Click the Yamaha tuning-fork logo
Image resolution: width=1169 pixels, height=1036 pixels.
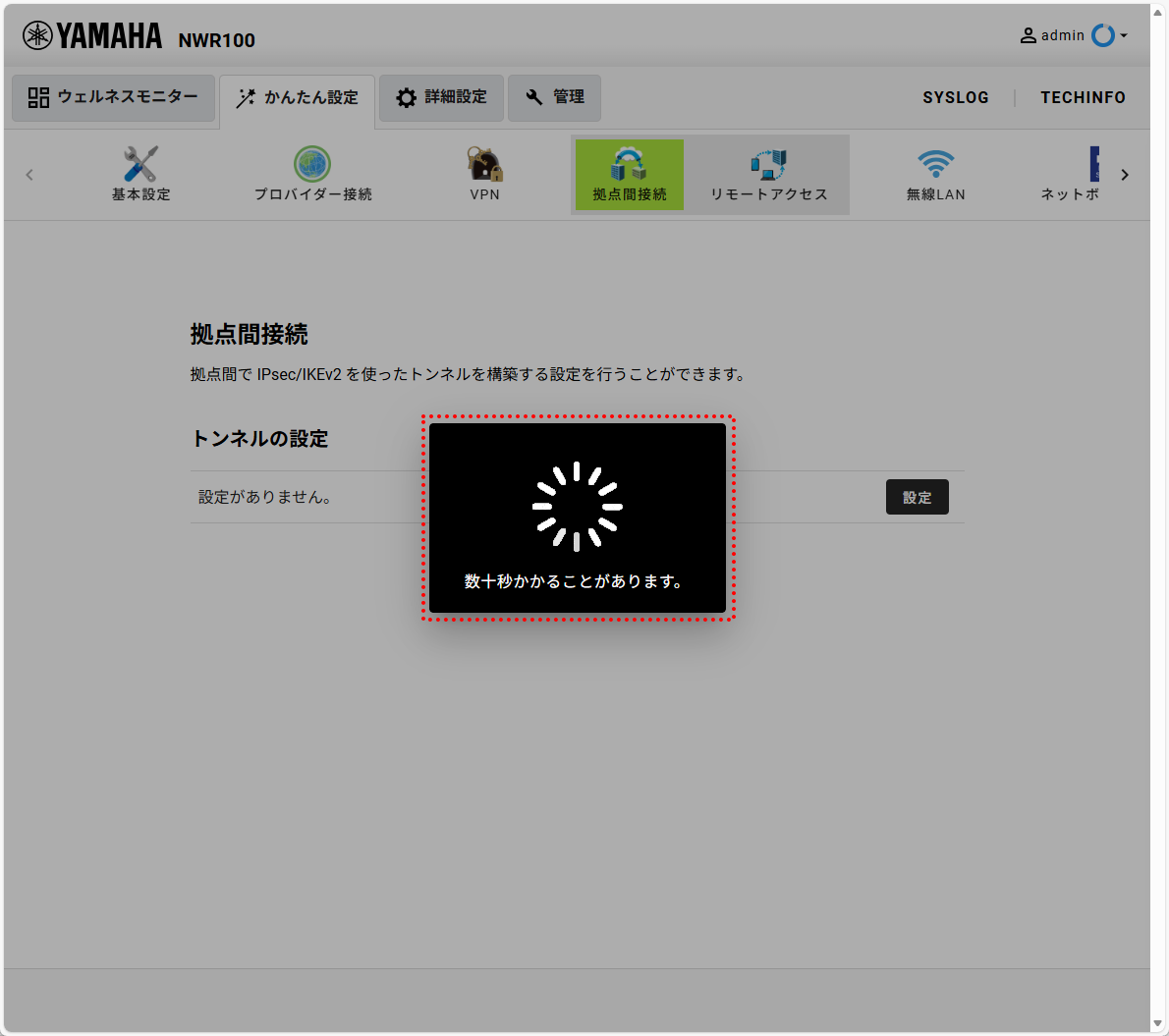coord(37,35)
